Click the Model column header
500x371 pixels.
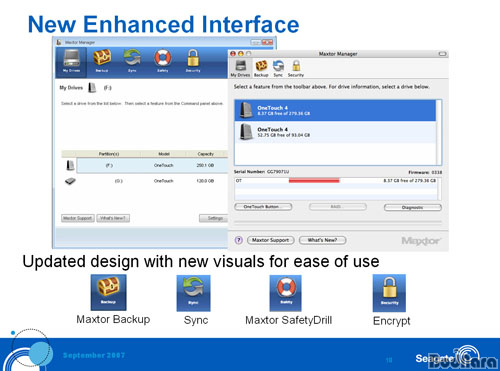tap(164, 154)
